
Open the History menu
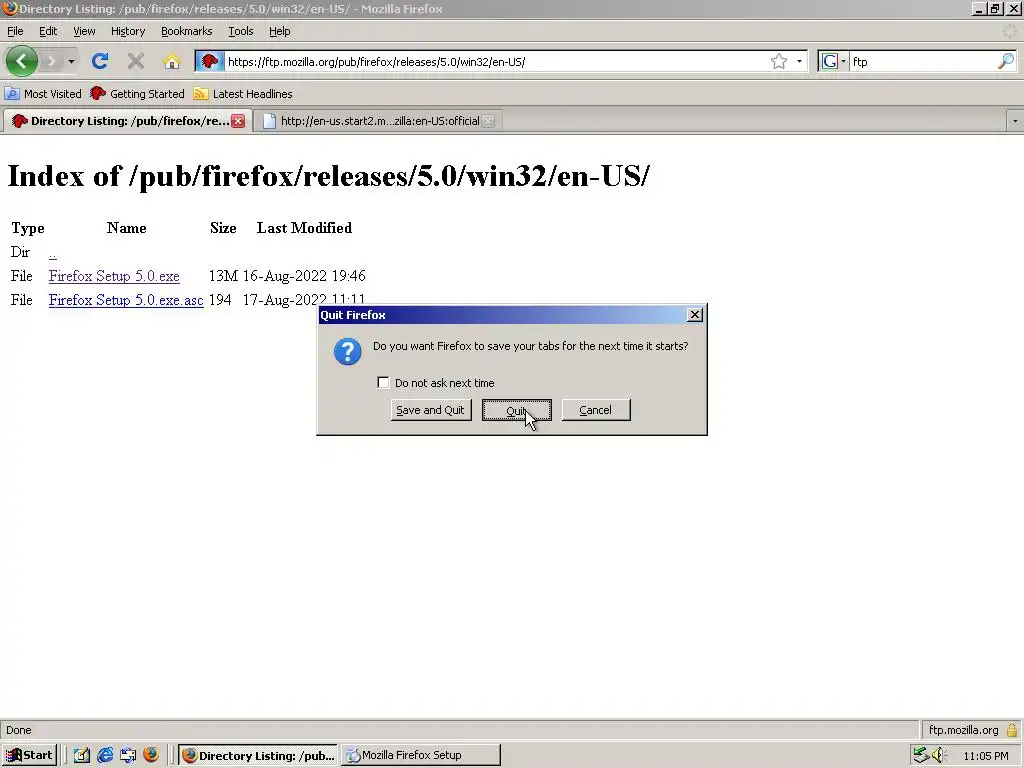click(127, 31)
